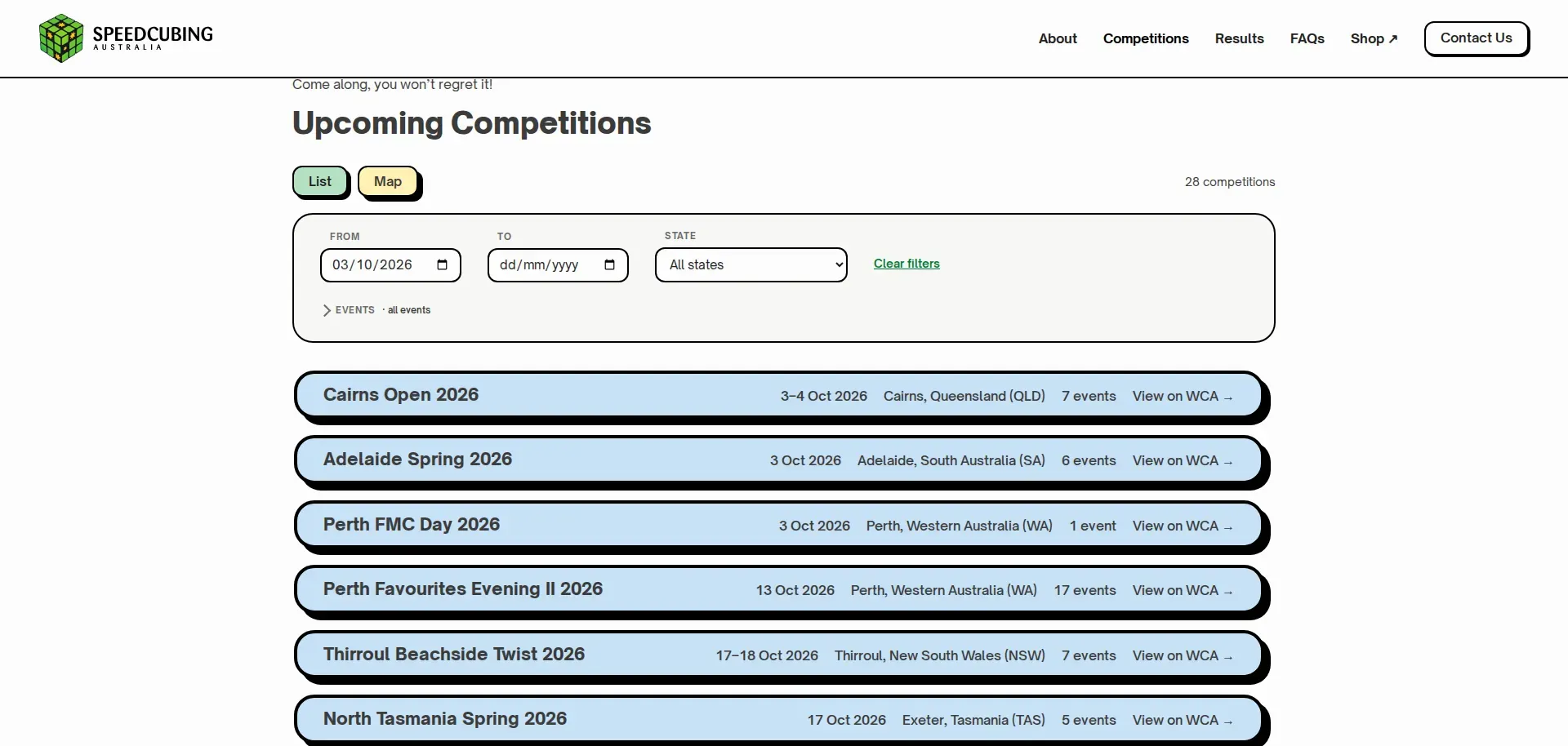Click the 1 event count text
The height and width of the screenshot is (746, 1568).
coord(1093,526)
